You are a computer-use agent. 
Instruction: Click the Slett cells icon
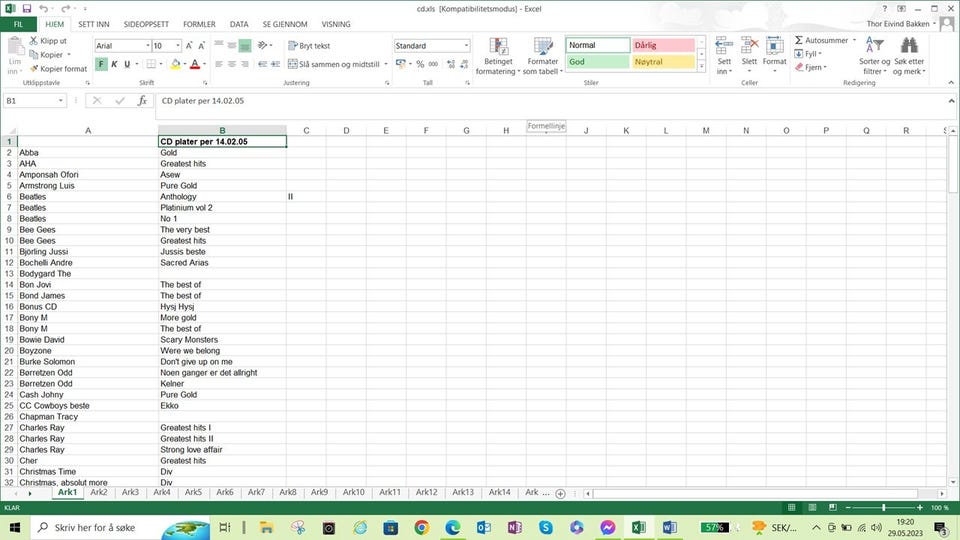[x=749, y=46]
